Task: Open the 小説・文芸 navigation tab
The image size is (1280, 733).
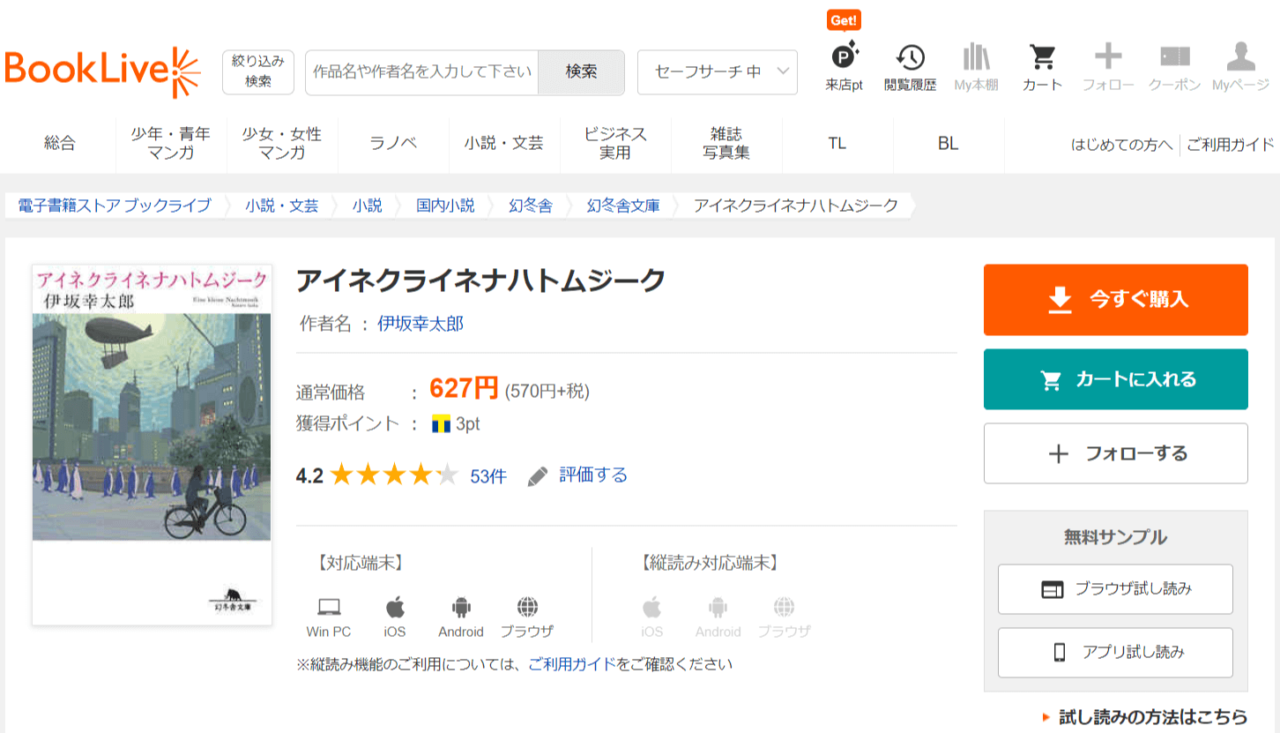Action: tap(504, 143)
